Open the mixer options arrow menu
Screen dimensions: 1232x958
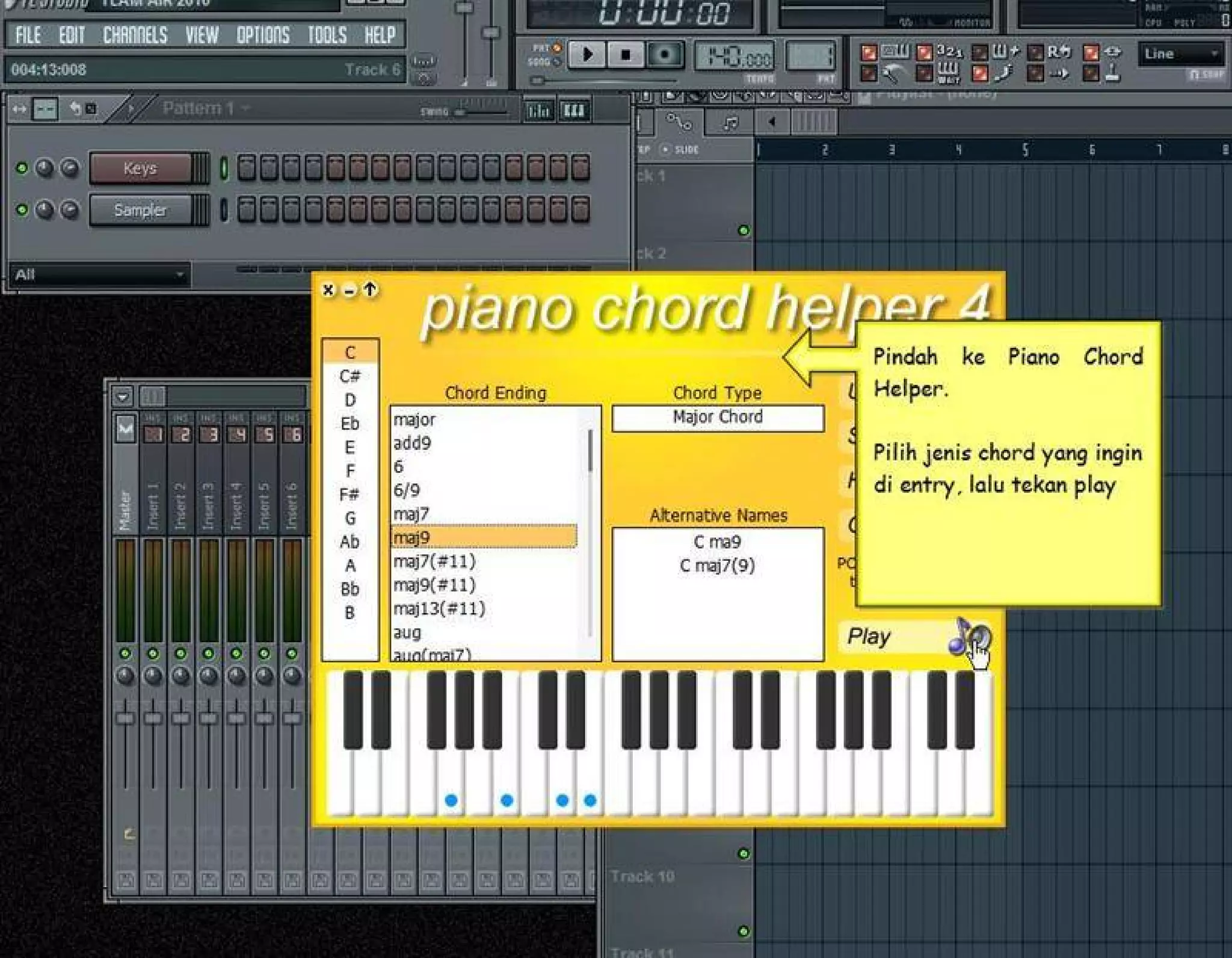point(122,397)
